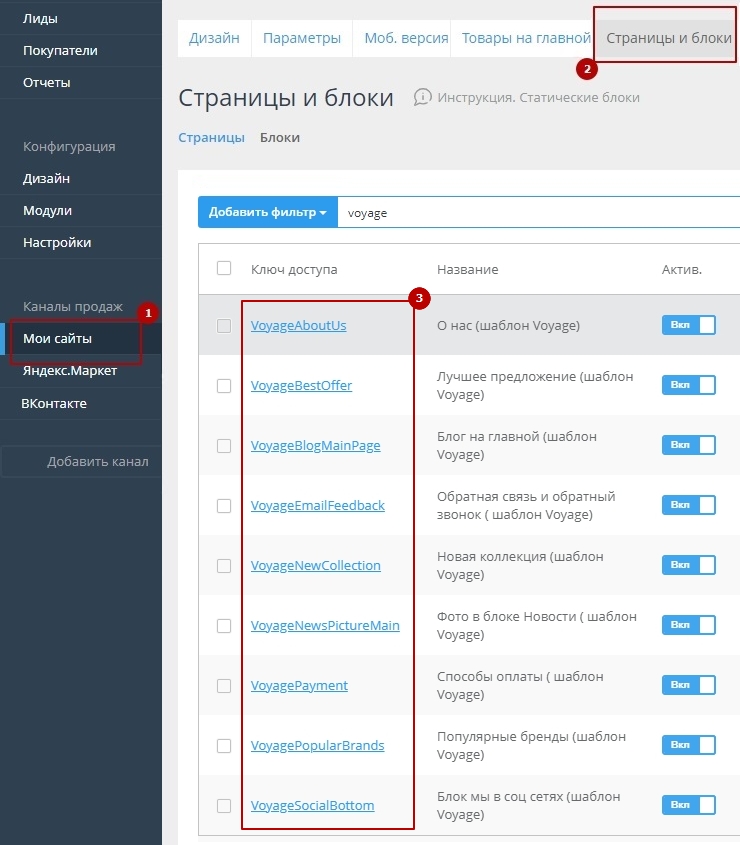740x845 pixels.
Task: Switch to Товары на главной tab
Action: 526,38
